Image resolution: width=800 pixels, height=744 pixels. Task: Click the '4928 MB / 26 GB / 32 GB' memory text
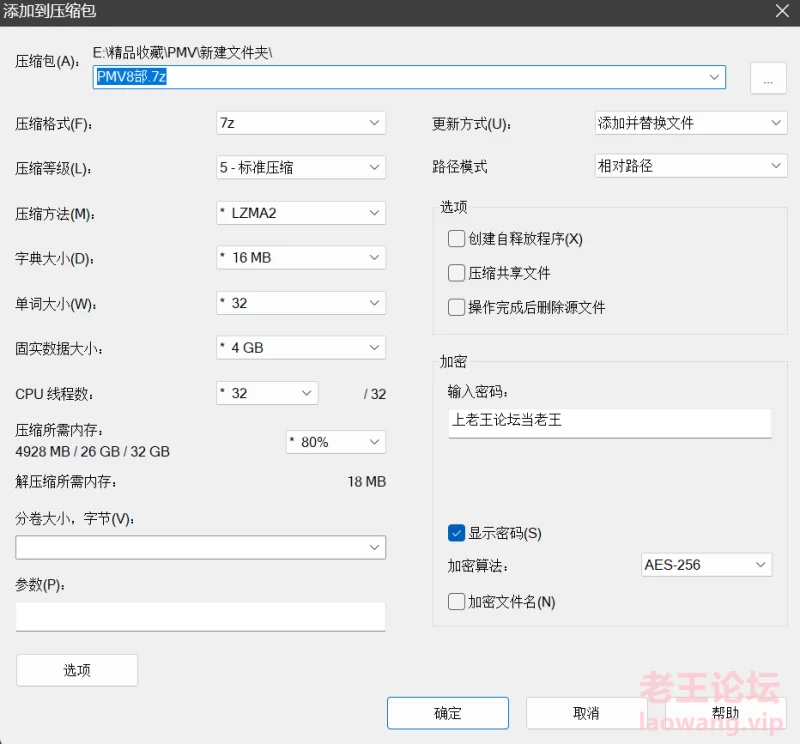coord(92,452)
